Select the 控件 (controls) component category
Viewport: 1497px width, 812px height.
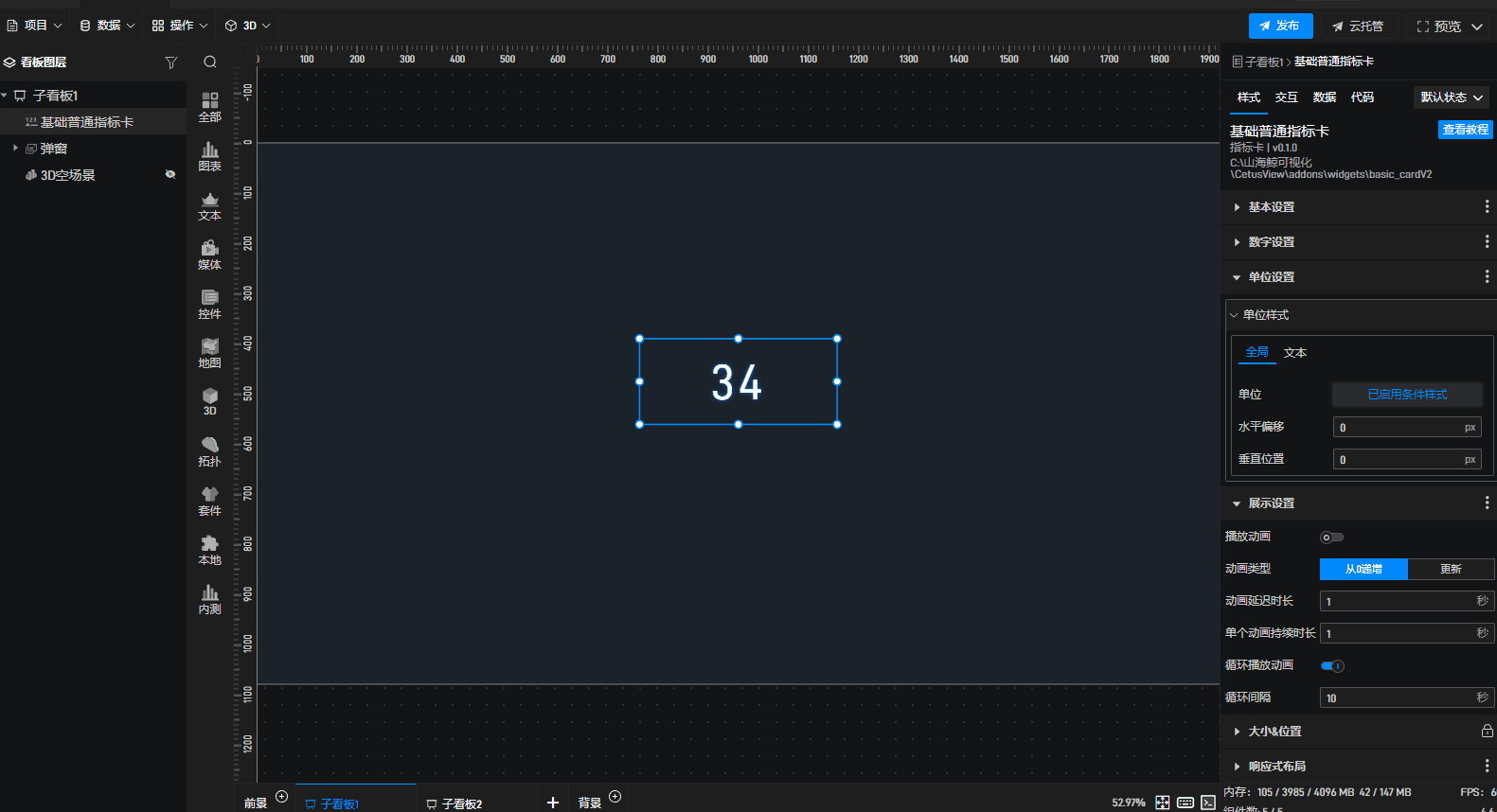click(x=209, y=304)
